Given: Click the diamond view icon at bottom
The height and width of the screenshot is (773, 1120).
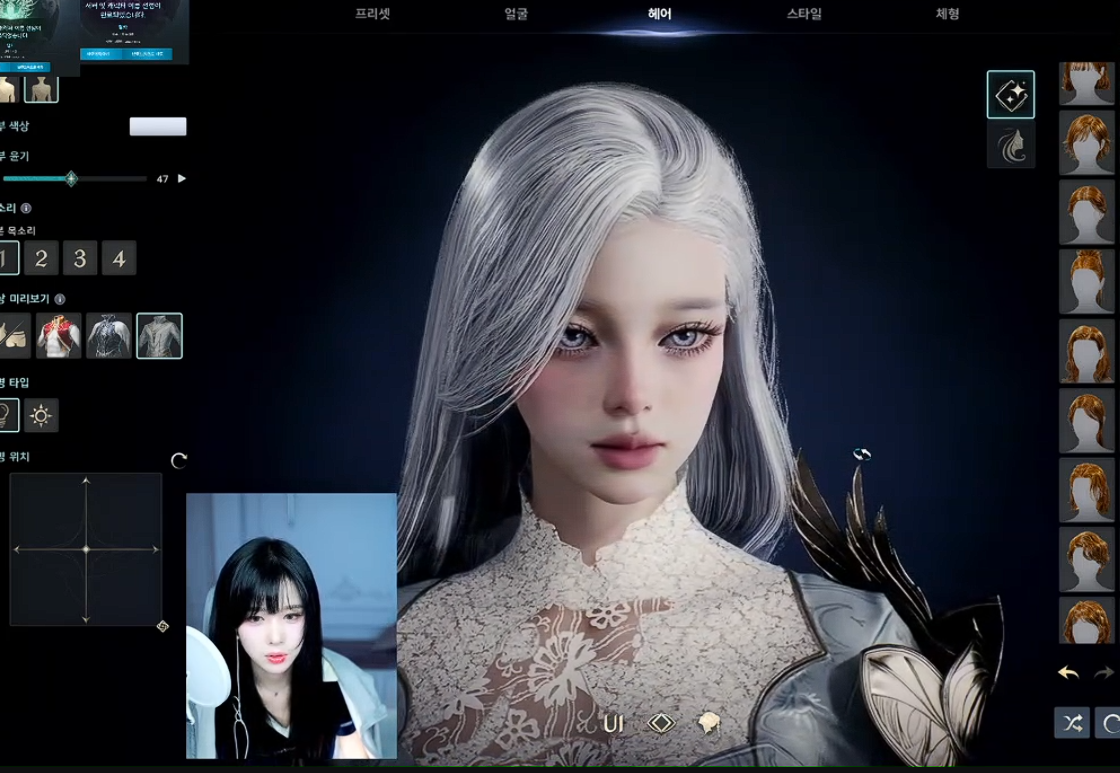Looking at the screenshot, I should coord(661,723).
